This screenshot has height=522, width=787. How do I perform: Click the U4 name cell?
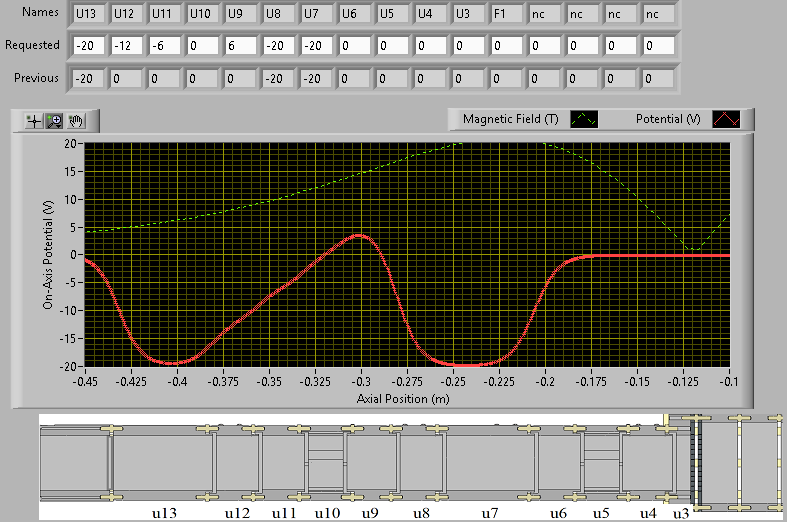[431, 14]
